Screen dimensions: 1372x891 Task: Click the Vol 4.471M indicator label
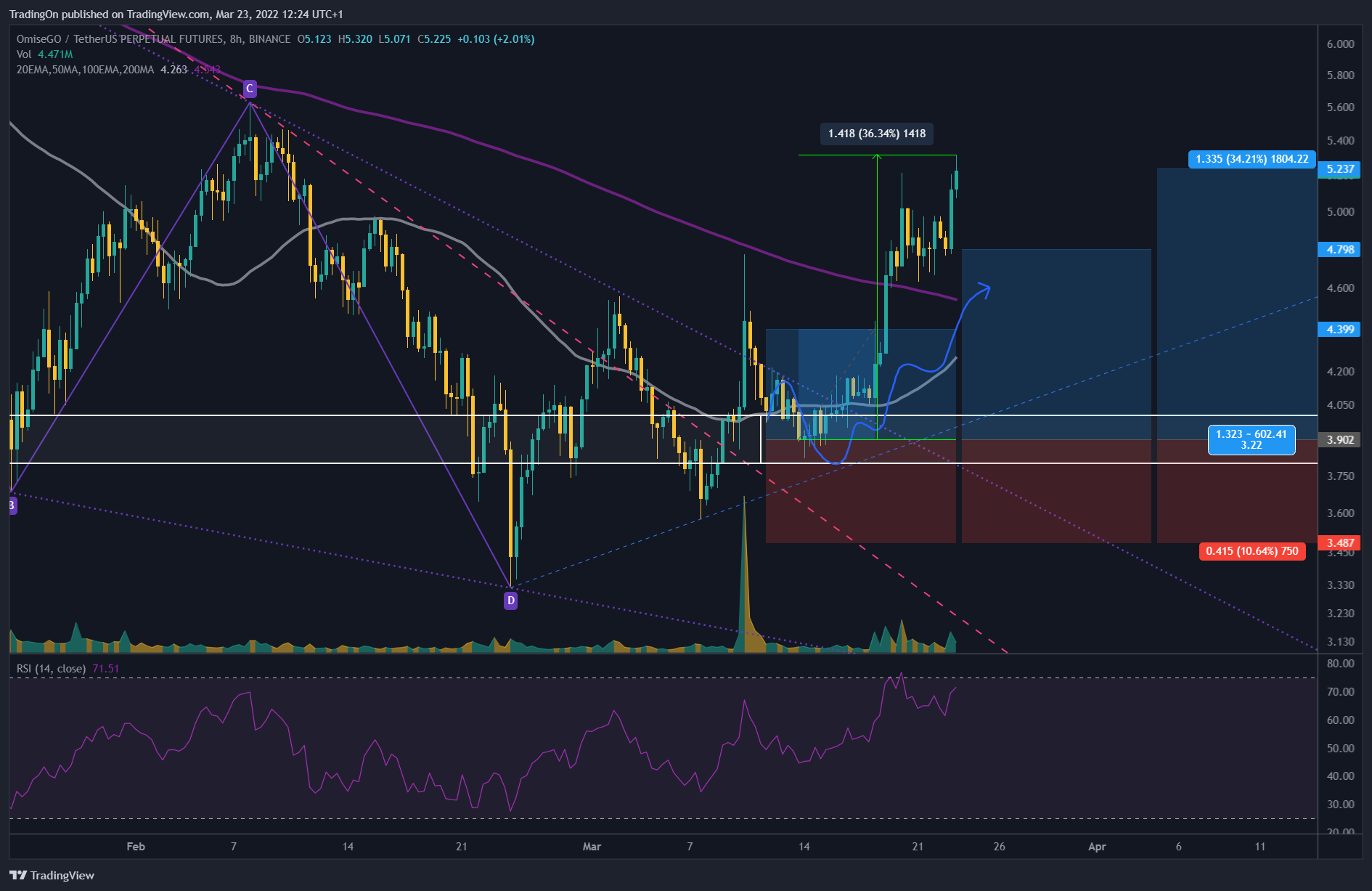(44, 54)
